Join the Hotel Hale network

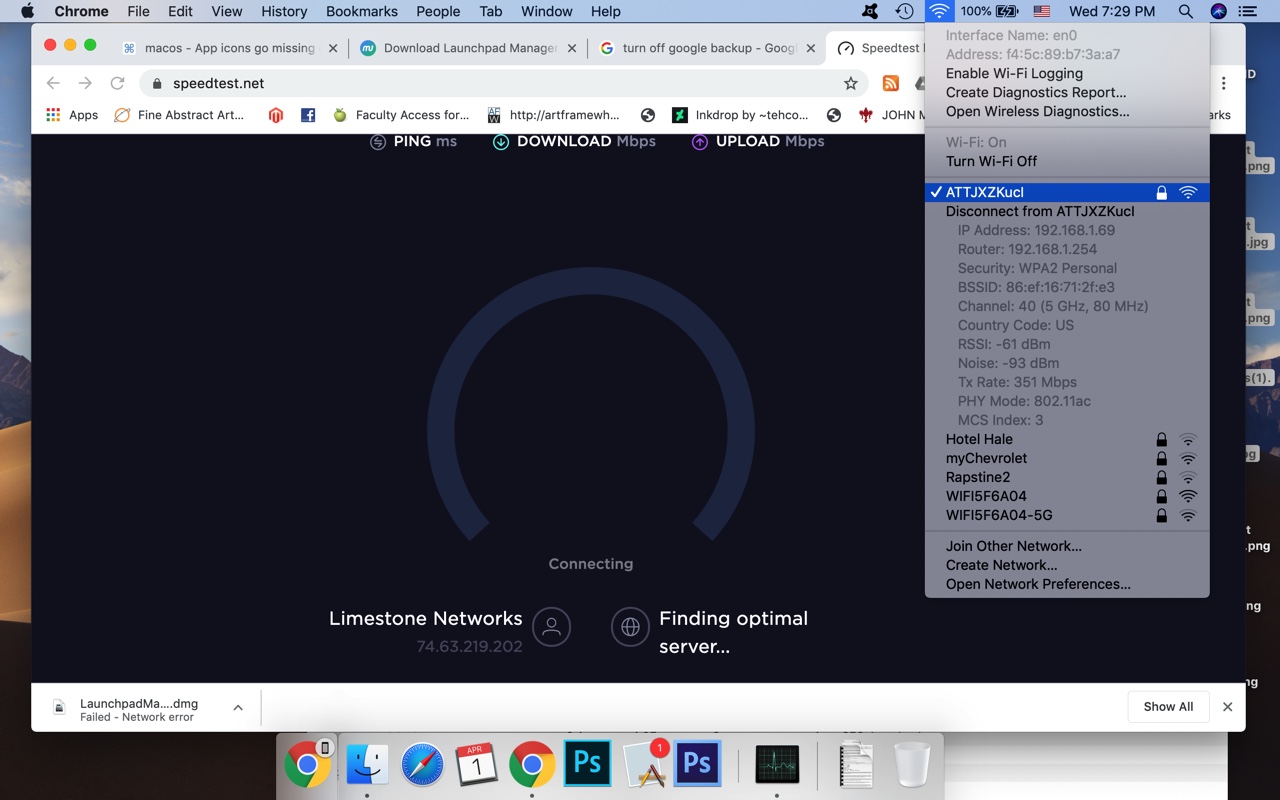[1067, 439]
